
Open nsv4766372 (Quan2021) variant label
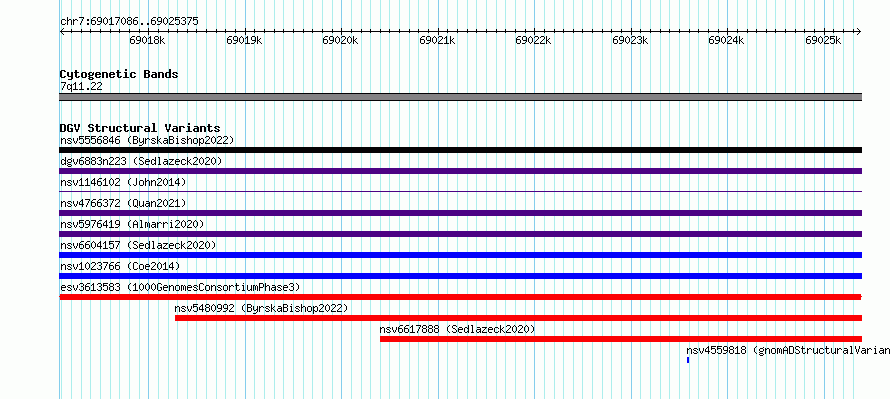click(123, 203)
